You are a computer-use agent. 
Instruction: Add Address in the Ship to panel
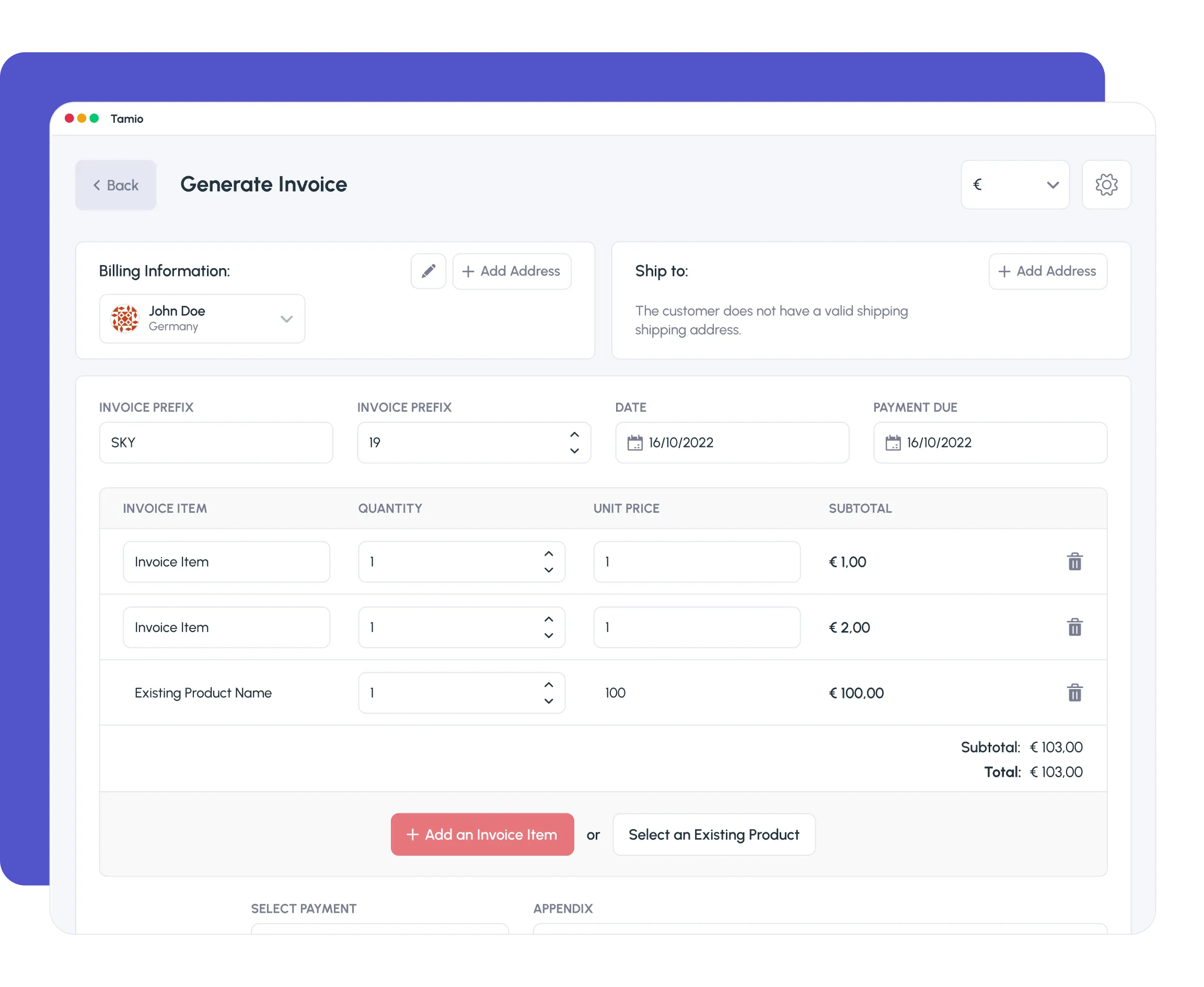(x=1047, y=271)
